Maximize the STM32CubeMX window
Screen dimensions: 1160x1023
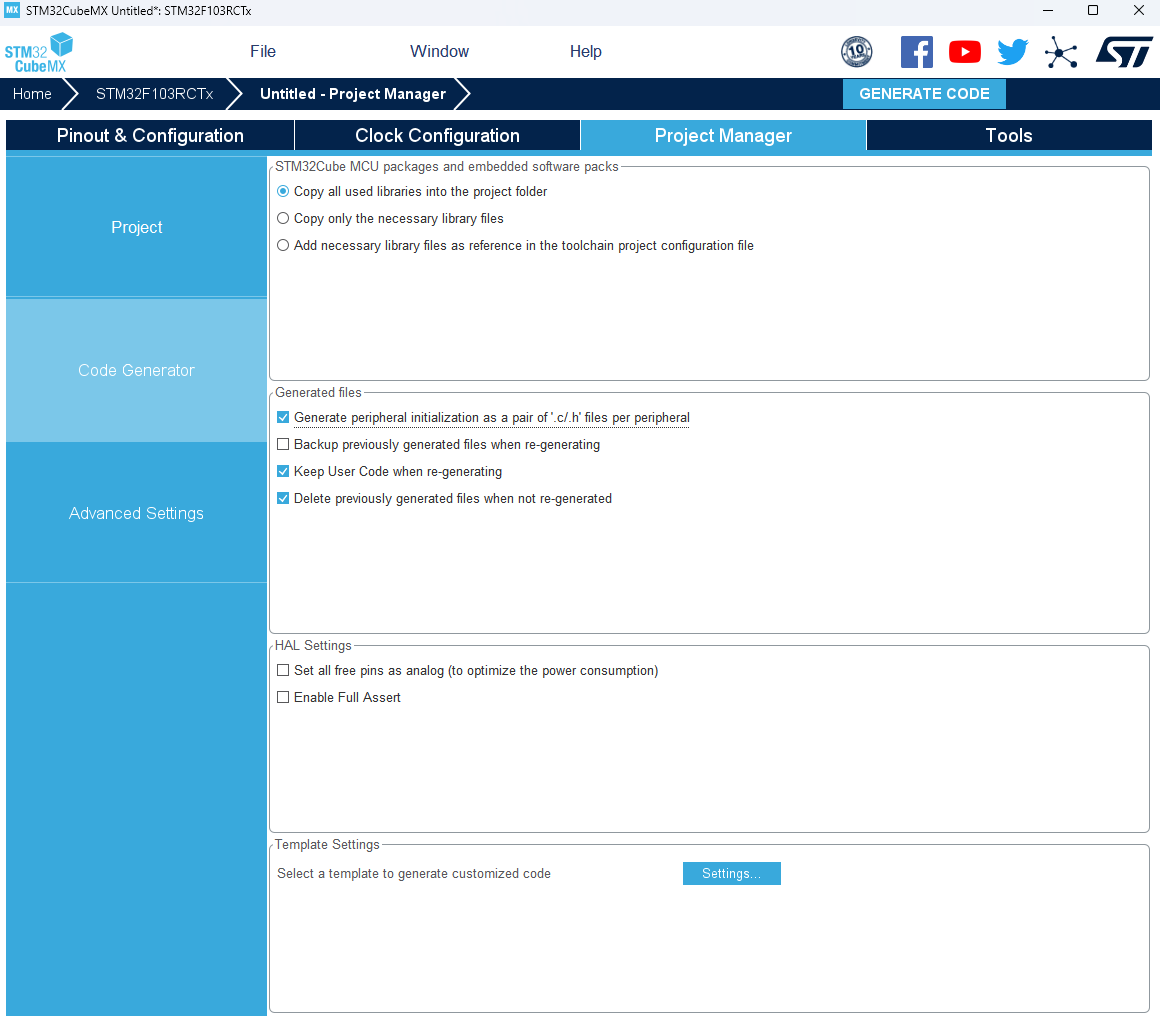tap(1093, 10)
